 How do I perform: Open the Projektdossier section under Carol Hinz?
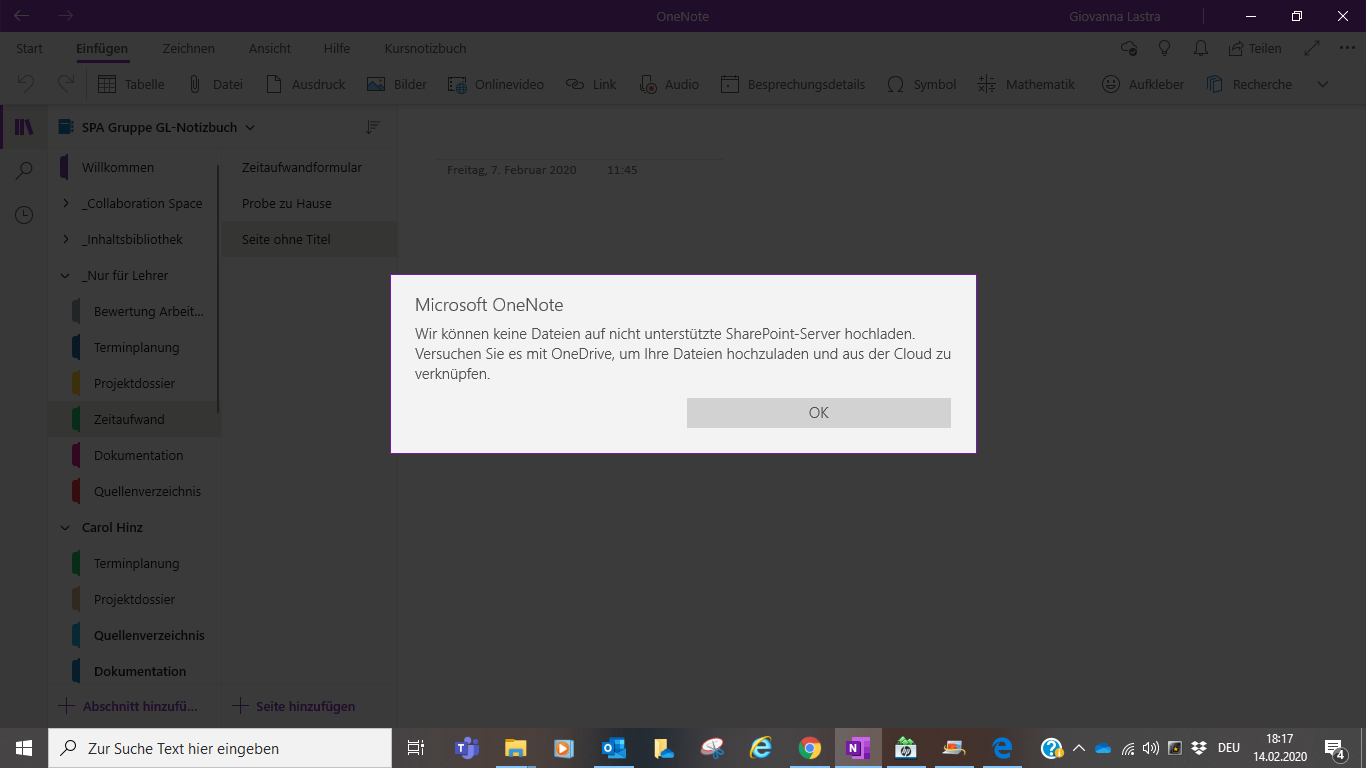[x=134, y=599]
